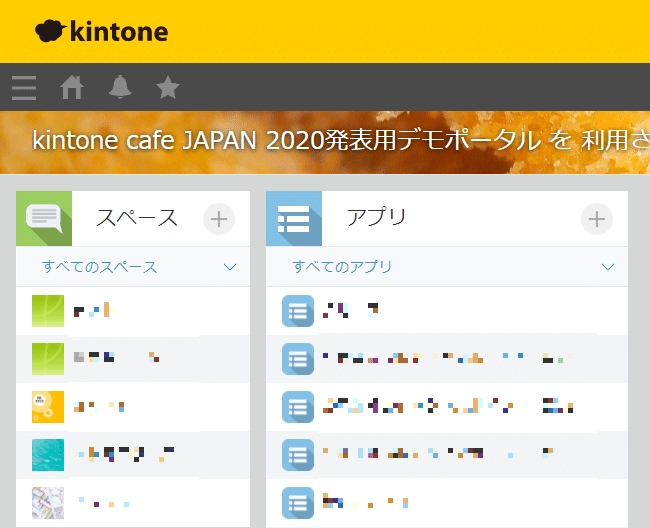Screen dimensions: 650x528
Task: Open the notifications bell icon
Action: pyautogui.click(x=120, y=87)
